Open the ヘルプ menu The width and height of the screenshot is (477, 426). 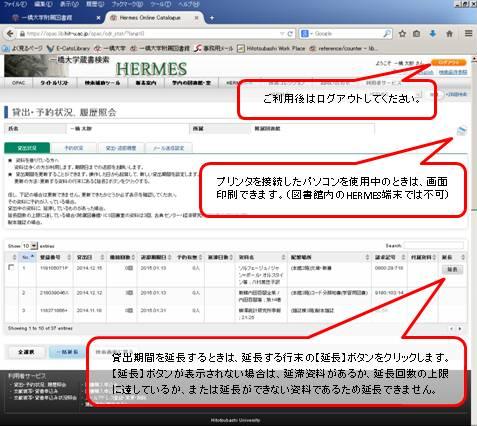click(x=188, y=4)
